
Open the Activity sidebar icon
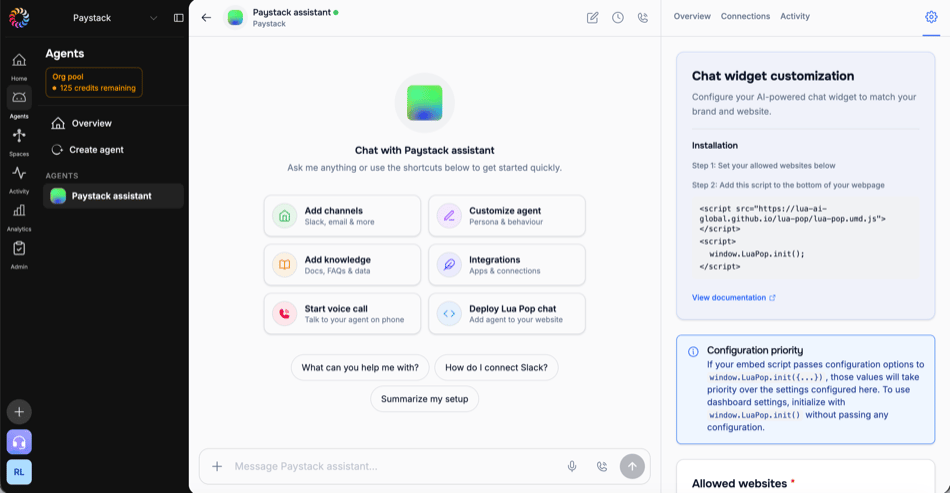pos(19,179)
